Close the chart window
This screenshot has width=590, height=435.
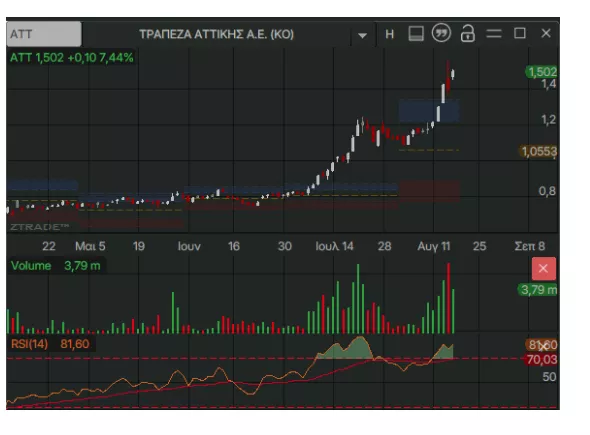pos(546,33)
